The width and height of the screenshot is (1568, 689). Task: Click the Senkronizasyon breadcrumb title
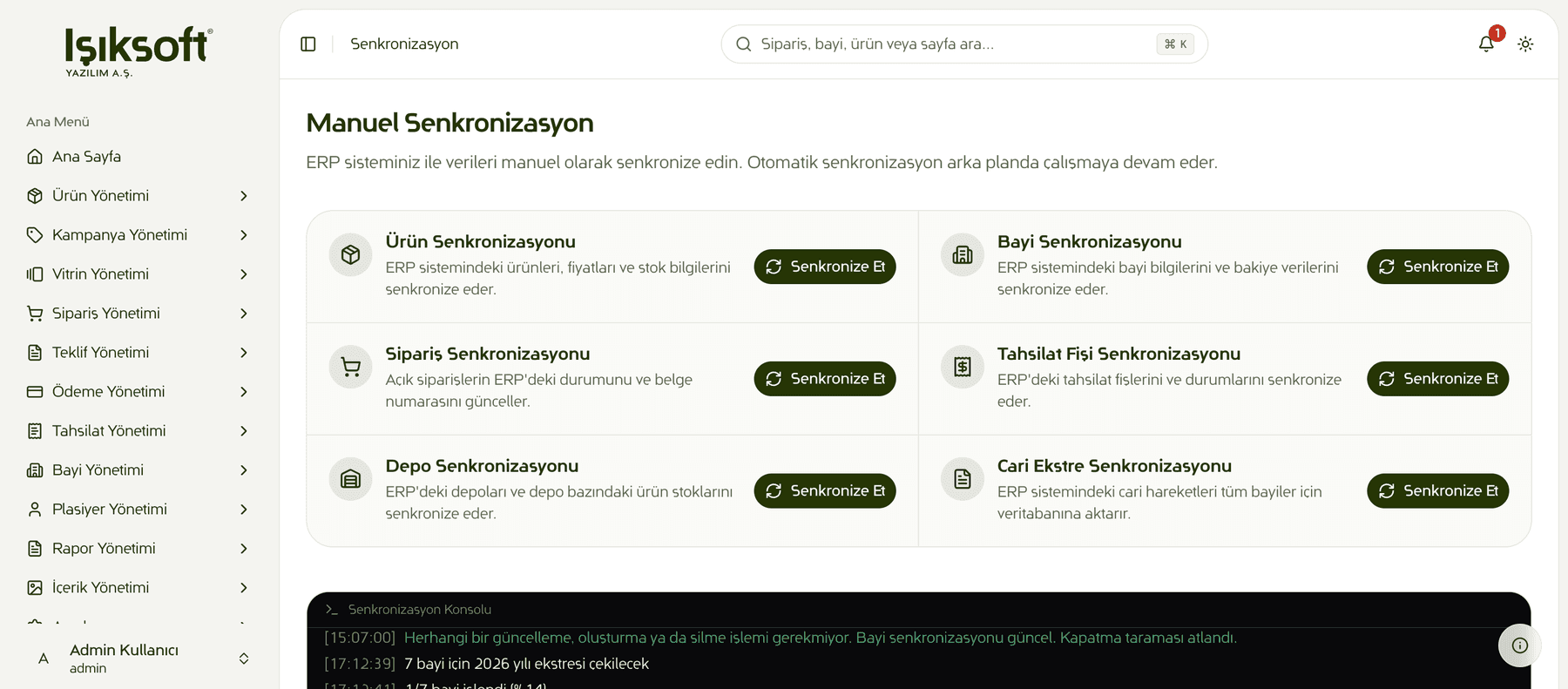pyautogui.click(x=404, y=44)
